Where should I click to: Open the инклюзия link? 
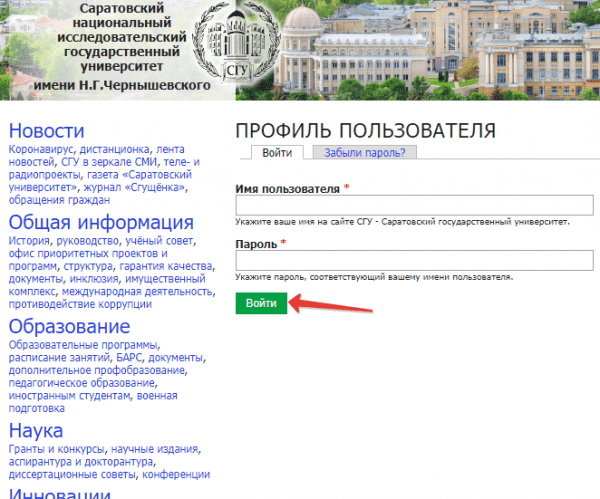94,279
